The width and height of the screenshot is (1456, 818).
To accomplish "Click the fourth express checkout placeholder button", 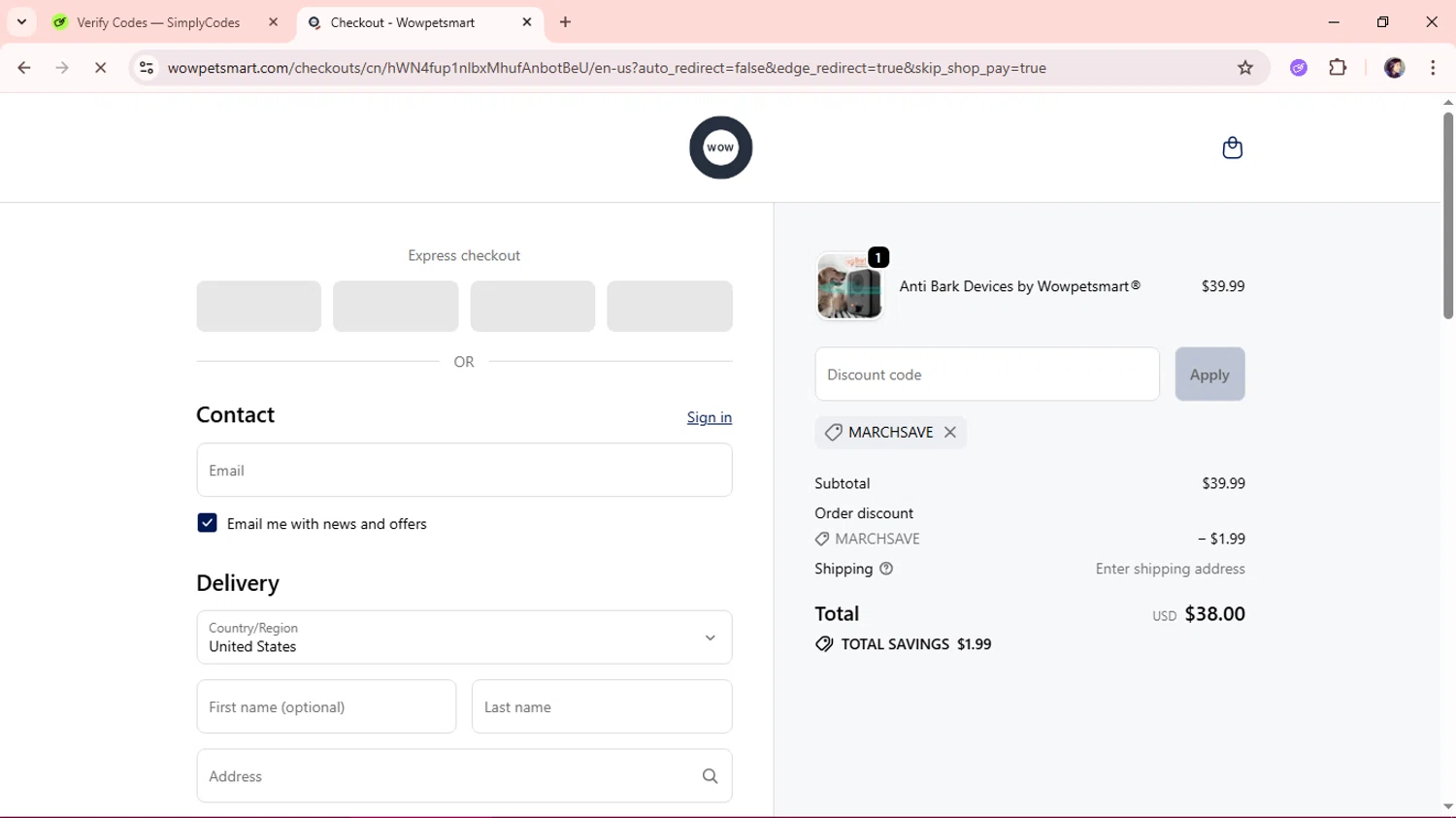I will 670,307.
